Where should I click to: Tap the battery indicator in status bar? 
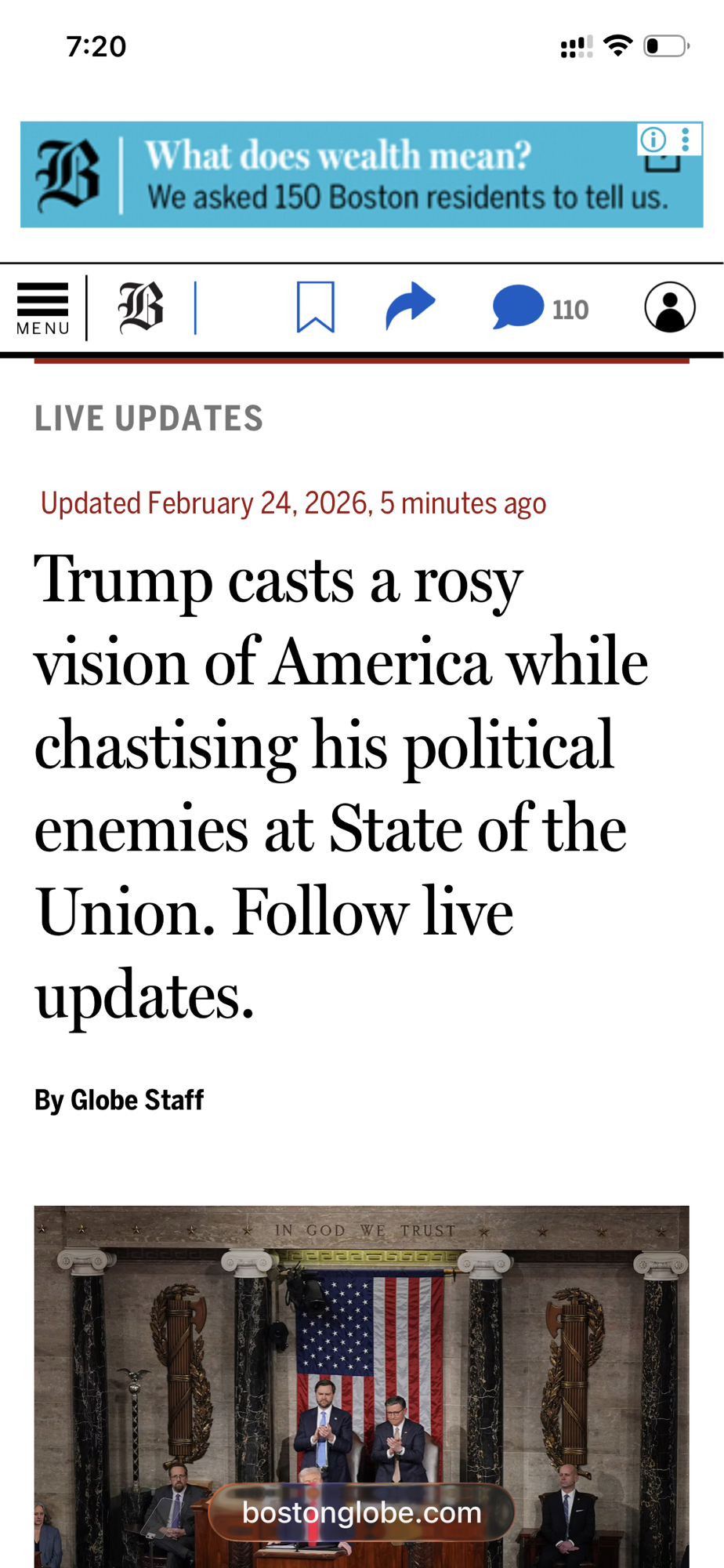click(x=666, y=46)
